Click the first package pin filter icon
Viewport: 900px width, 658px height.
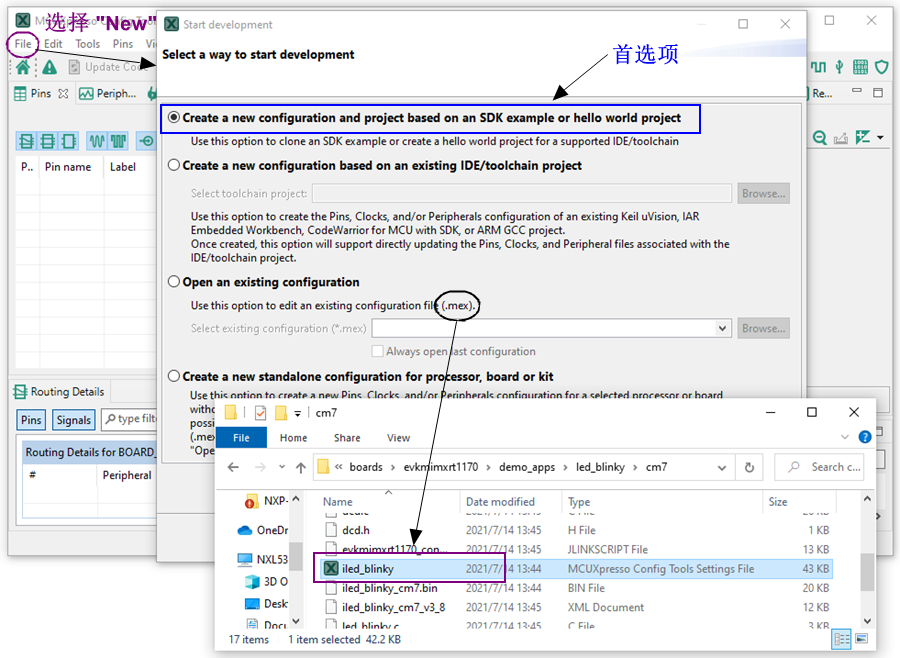pos(26,141)
